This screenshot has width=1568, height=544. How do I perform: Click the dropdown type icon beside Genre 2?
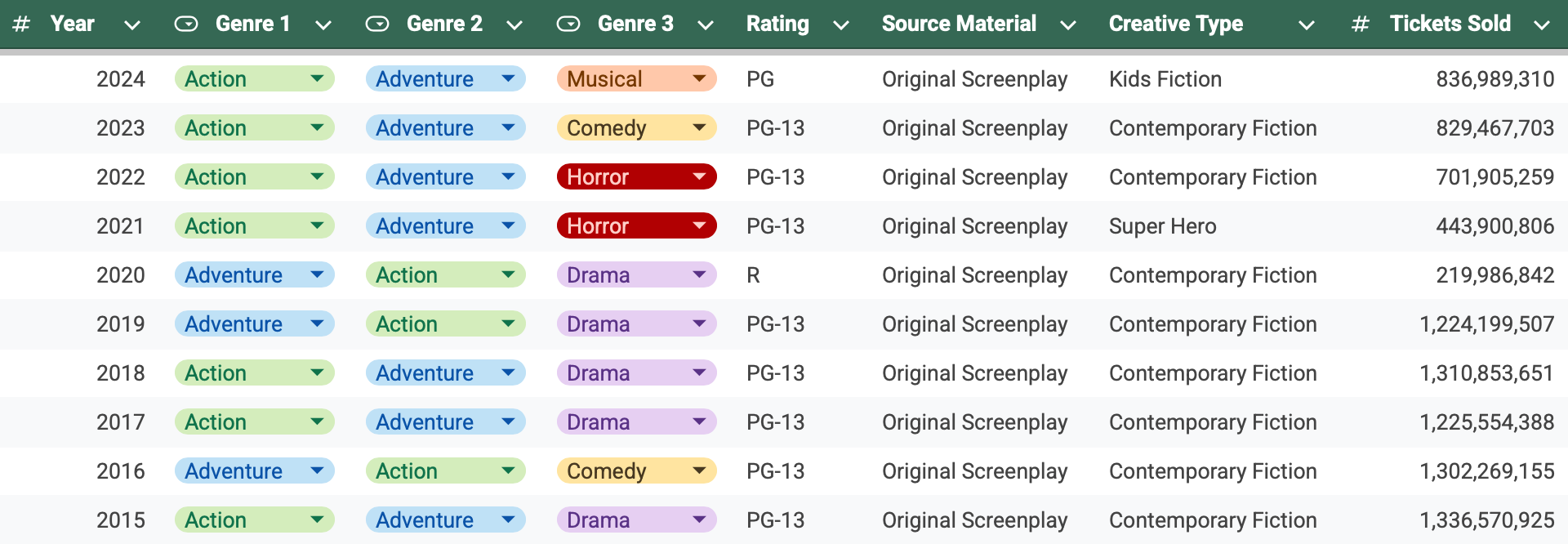377,25
